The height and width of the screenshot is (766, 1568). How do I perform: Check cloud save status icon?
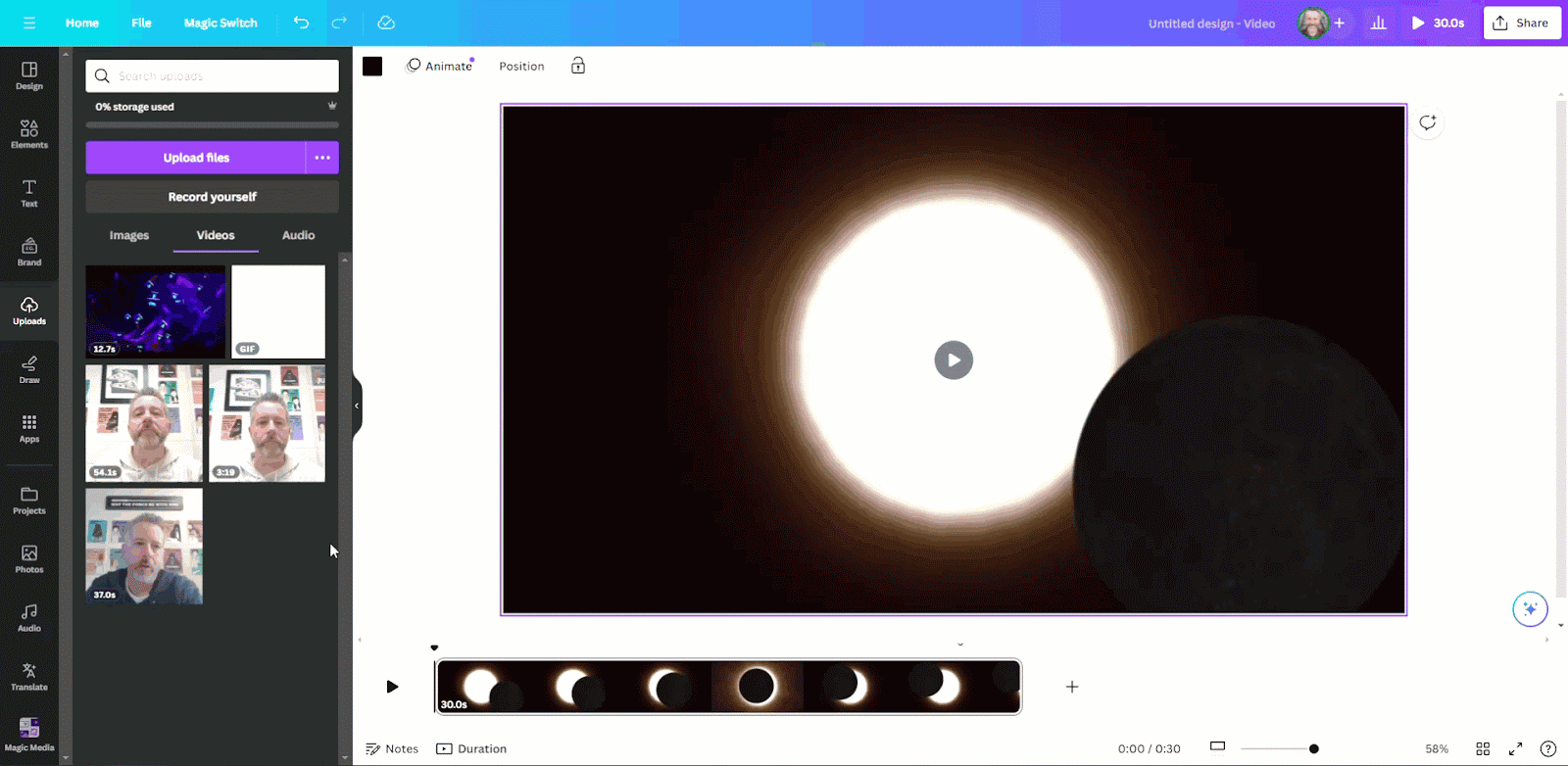[x=386, y=23]
